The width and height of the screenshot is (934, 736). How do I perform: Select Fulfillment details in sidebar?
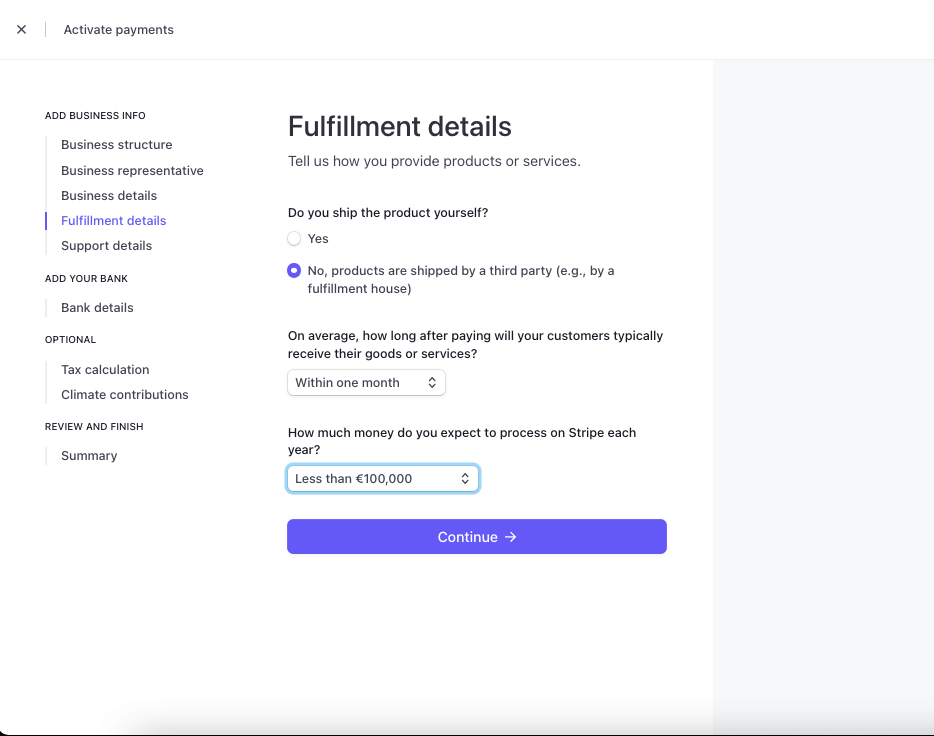pos(113,221)
